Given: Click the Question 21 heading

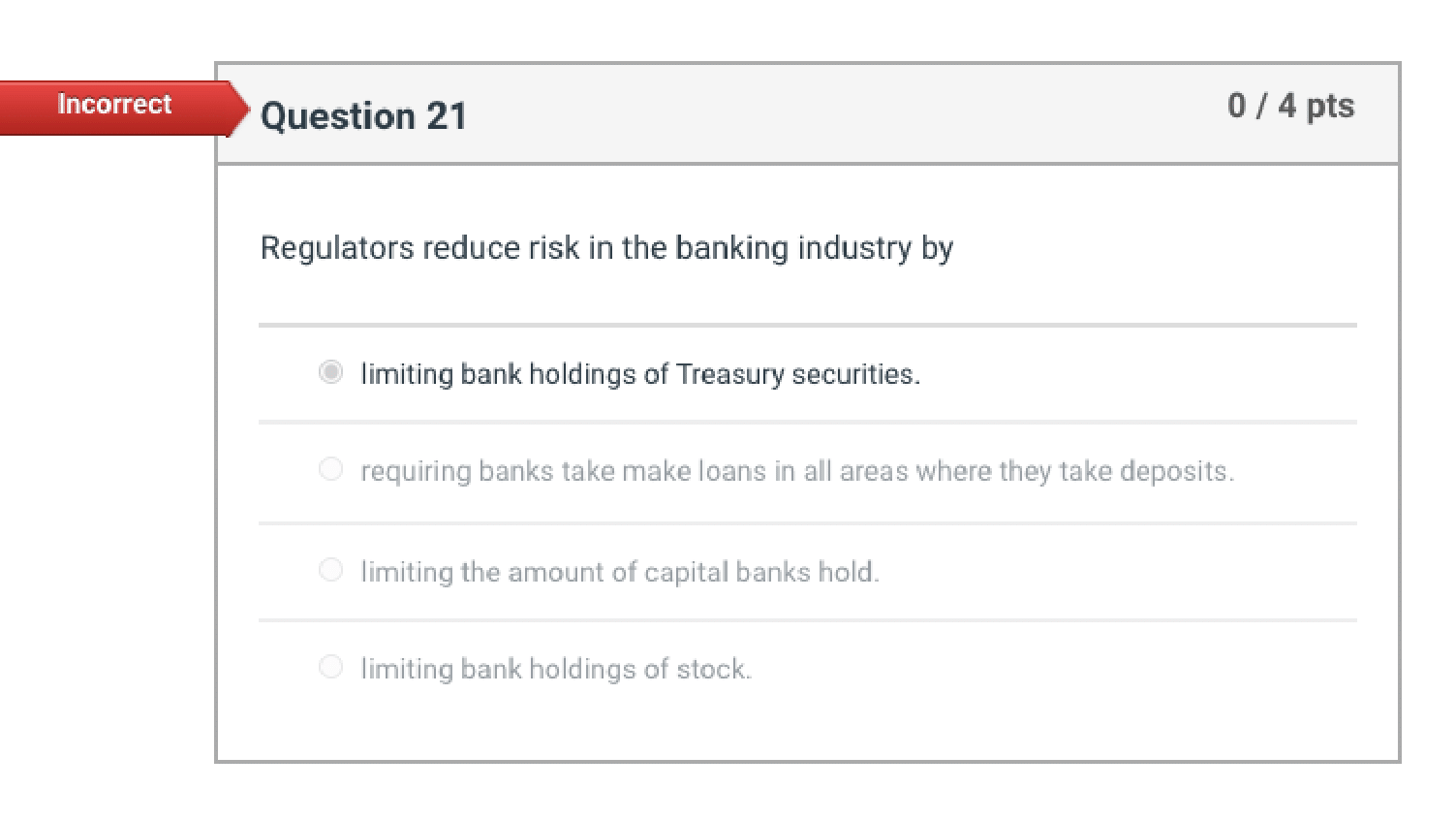Looking at the screenshot, I should point(363,115).
